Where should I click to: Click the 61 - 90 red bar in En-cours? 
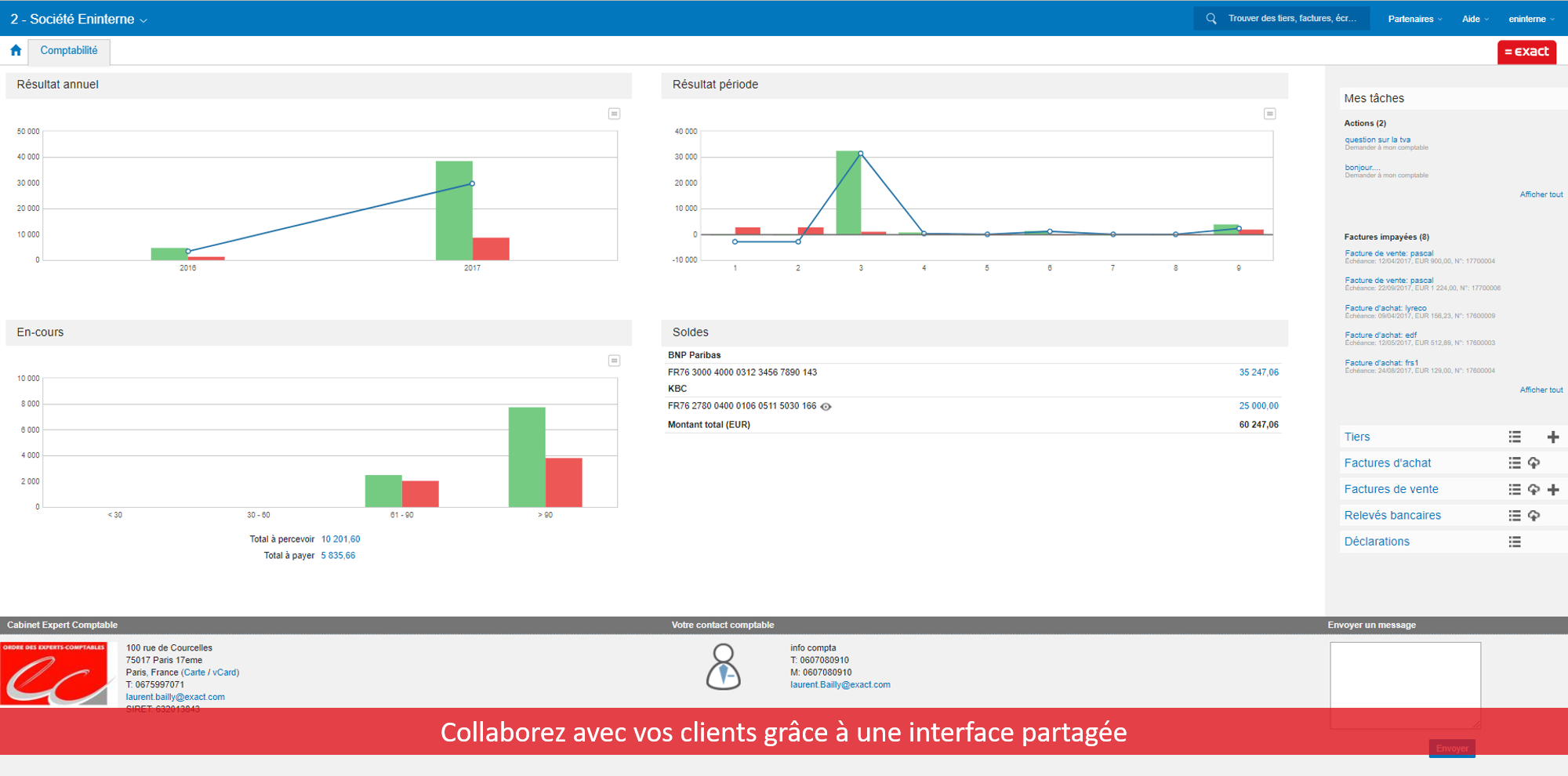point(420,494)
